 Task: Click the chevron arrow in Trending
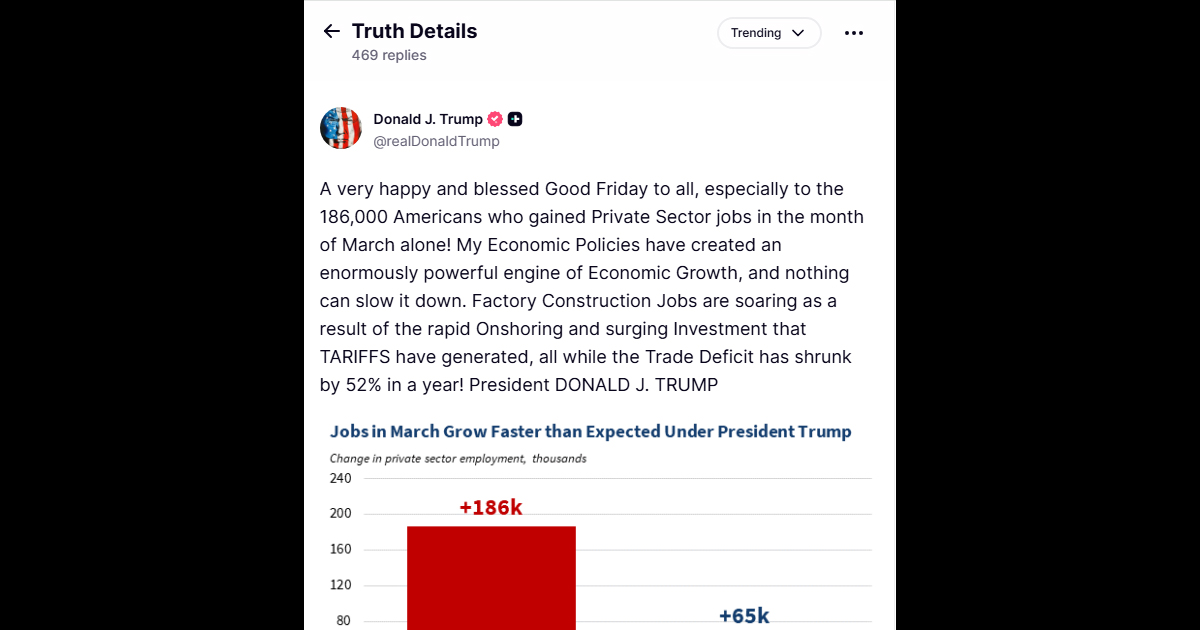pos(798,33)
